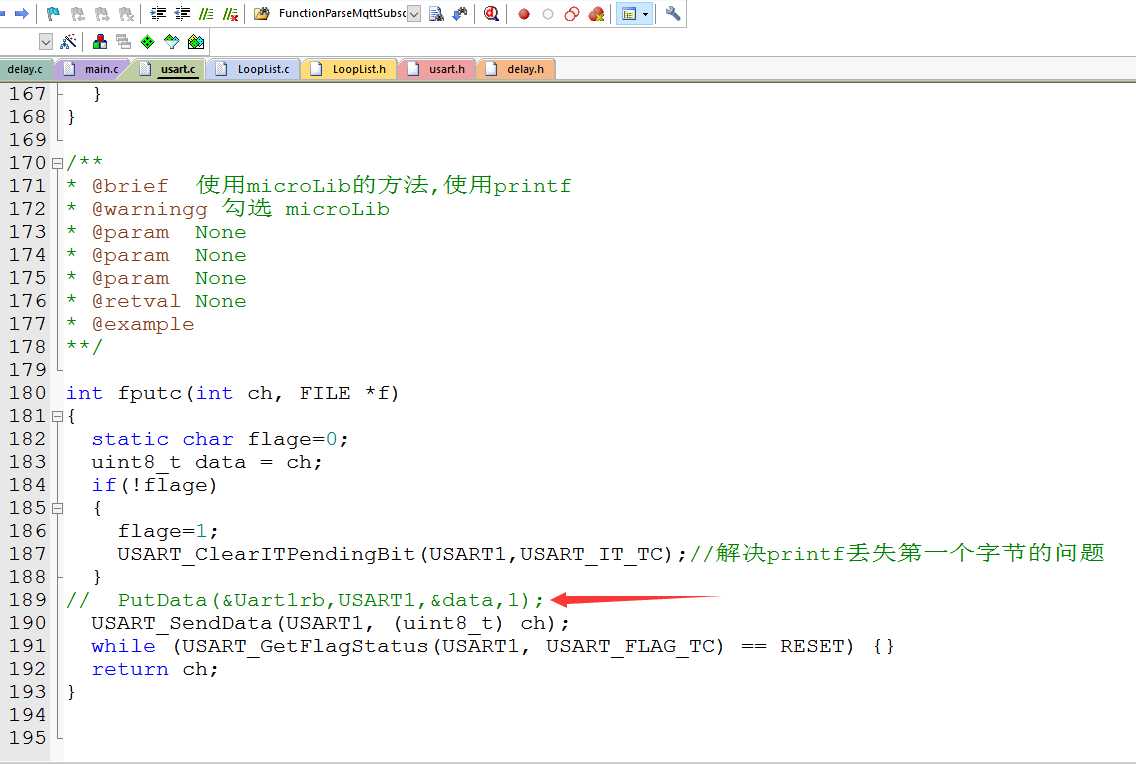Collapse the if block at line 185
Image resolution: width=1136 pixels, height=764 pixels.
point(57,508)
